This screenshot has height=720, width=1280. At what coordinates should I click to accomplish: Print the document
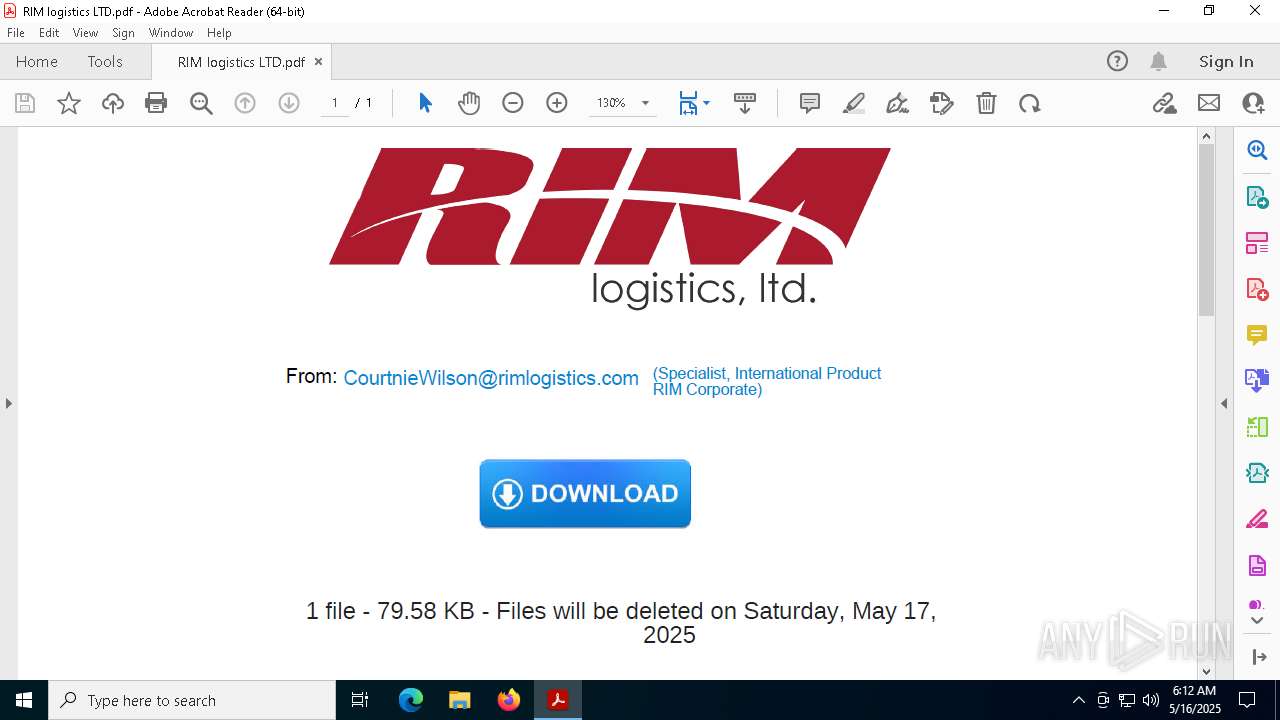coord(156,103)
